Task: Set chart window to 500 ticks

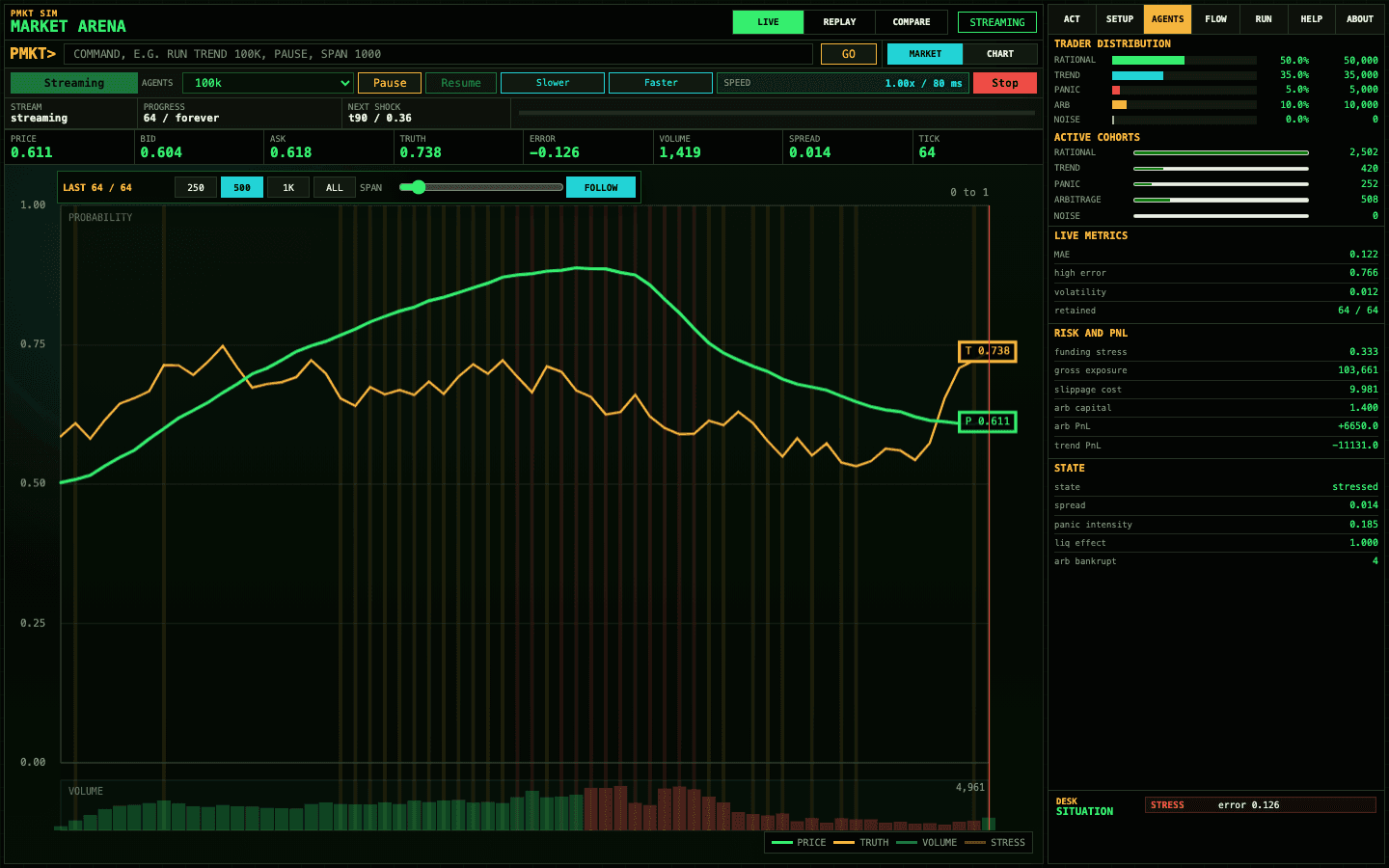Action: (242, 187)
